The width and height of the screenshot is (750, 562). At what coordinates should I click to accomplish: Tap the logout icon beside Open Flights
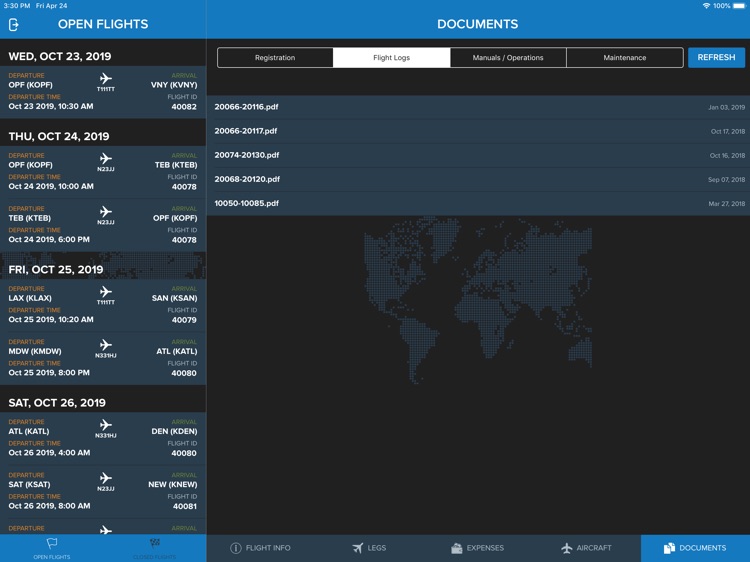click(13, 24)
